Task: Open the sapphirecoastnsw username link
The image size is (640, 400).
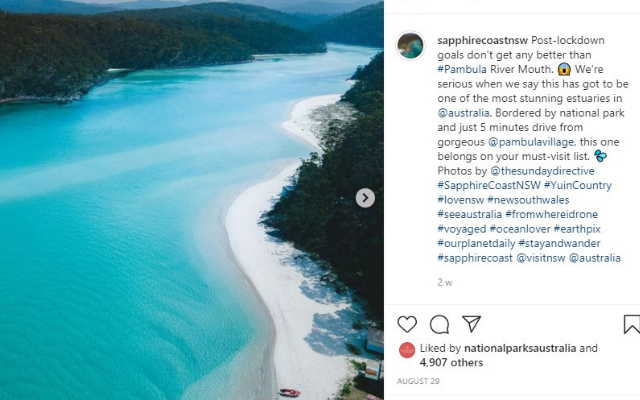Action: point(475,40)
